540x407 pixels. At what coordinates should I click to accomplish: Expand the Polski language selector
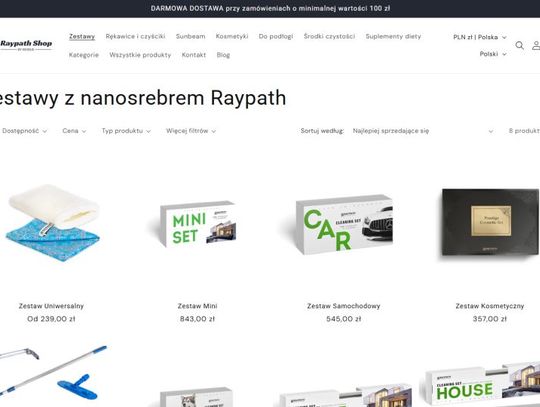(493, 54)
